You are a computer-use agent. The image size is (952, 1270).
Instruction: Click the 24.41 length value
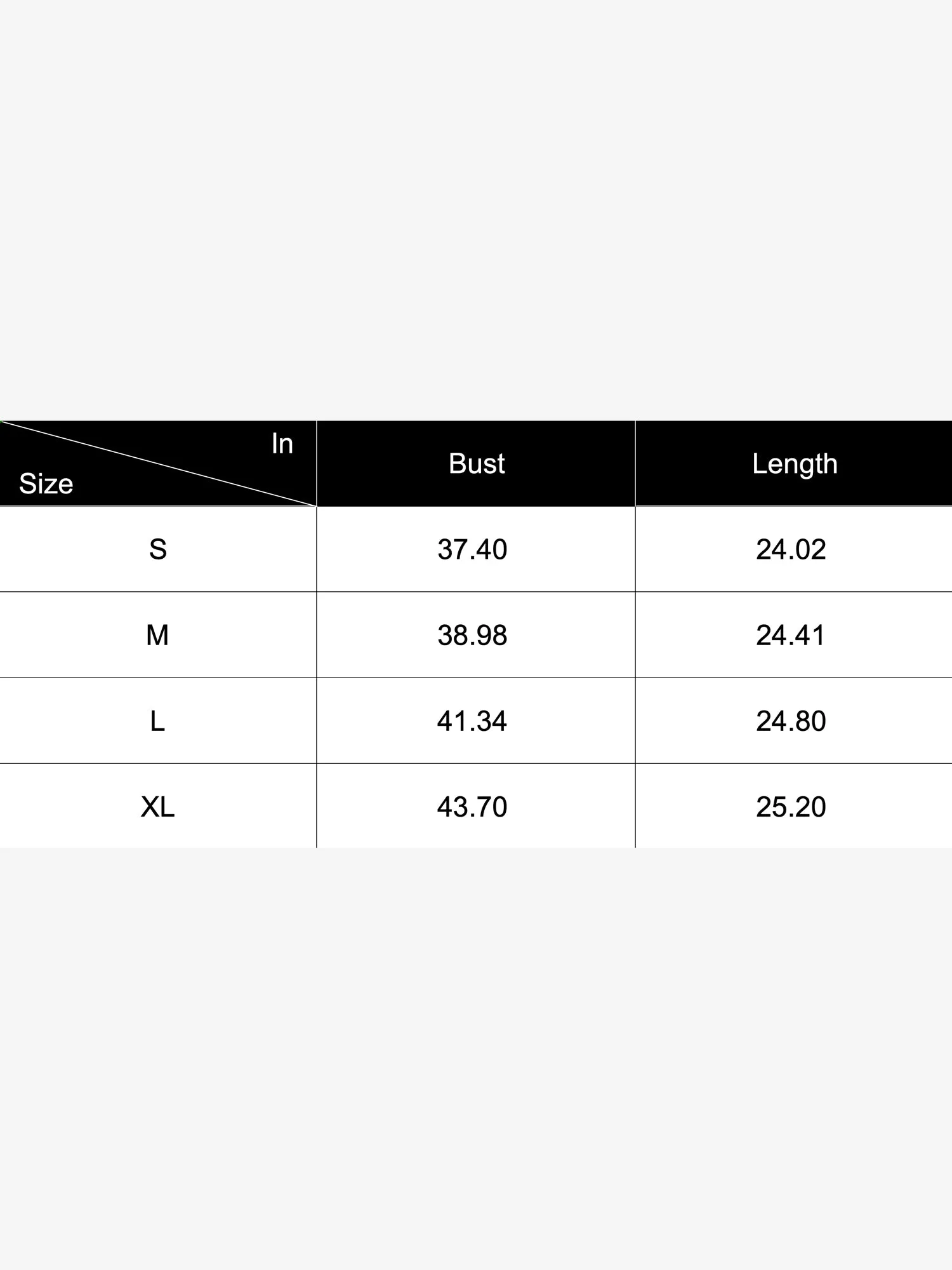click(x=791, y=635)
